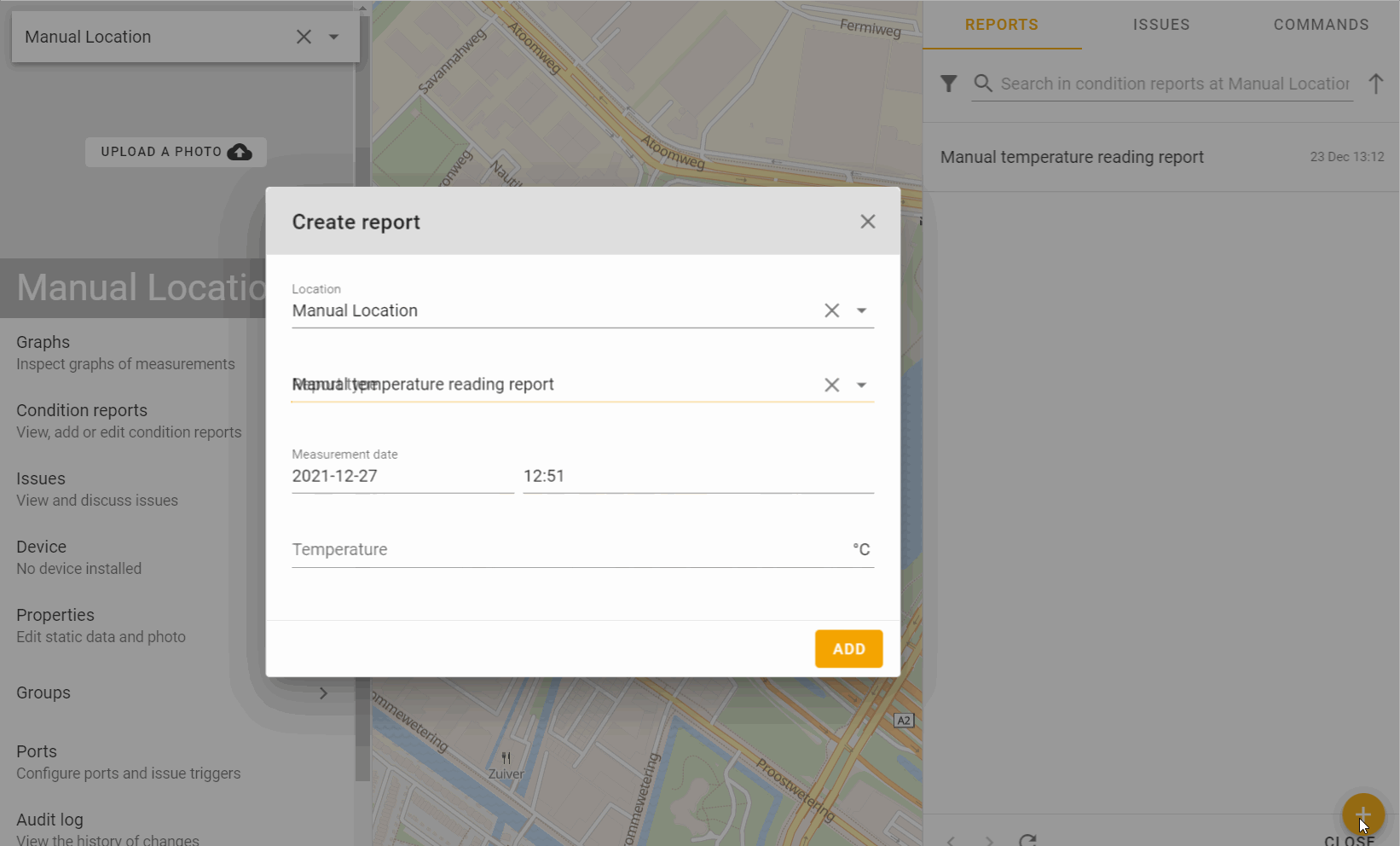Click the orange plus add-report button
1400x846 pixels.
(1362, 814)
